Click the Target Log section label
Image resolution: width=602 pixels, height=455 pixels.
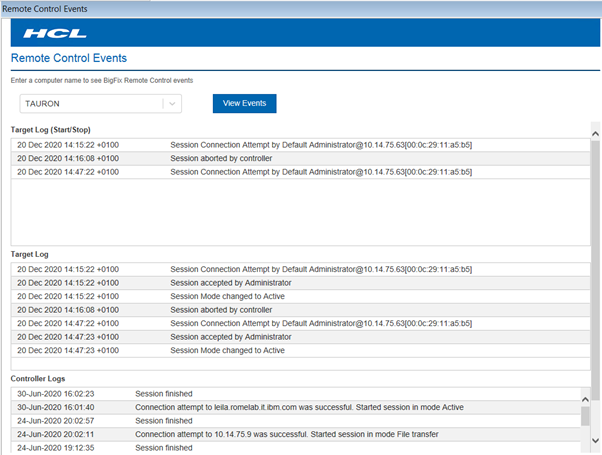pyautogui.click(x=30, y=254)
